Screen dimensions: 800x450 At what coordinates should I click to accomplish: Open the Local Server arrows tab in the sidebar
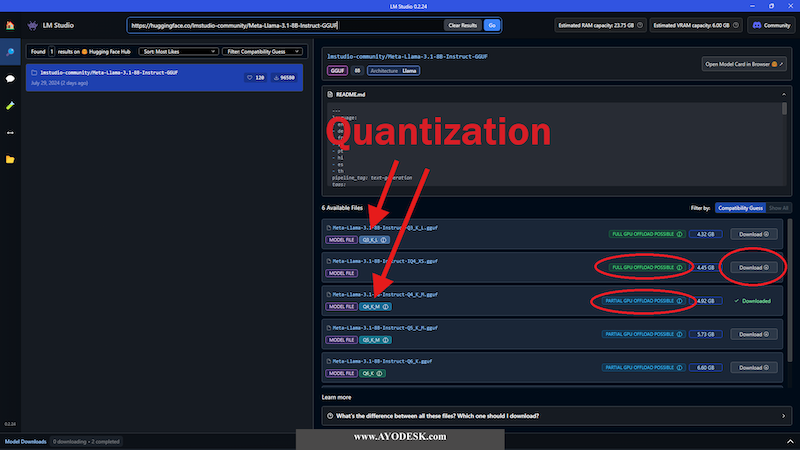click(x=10, y=133)
